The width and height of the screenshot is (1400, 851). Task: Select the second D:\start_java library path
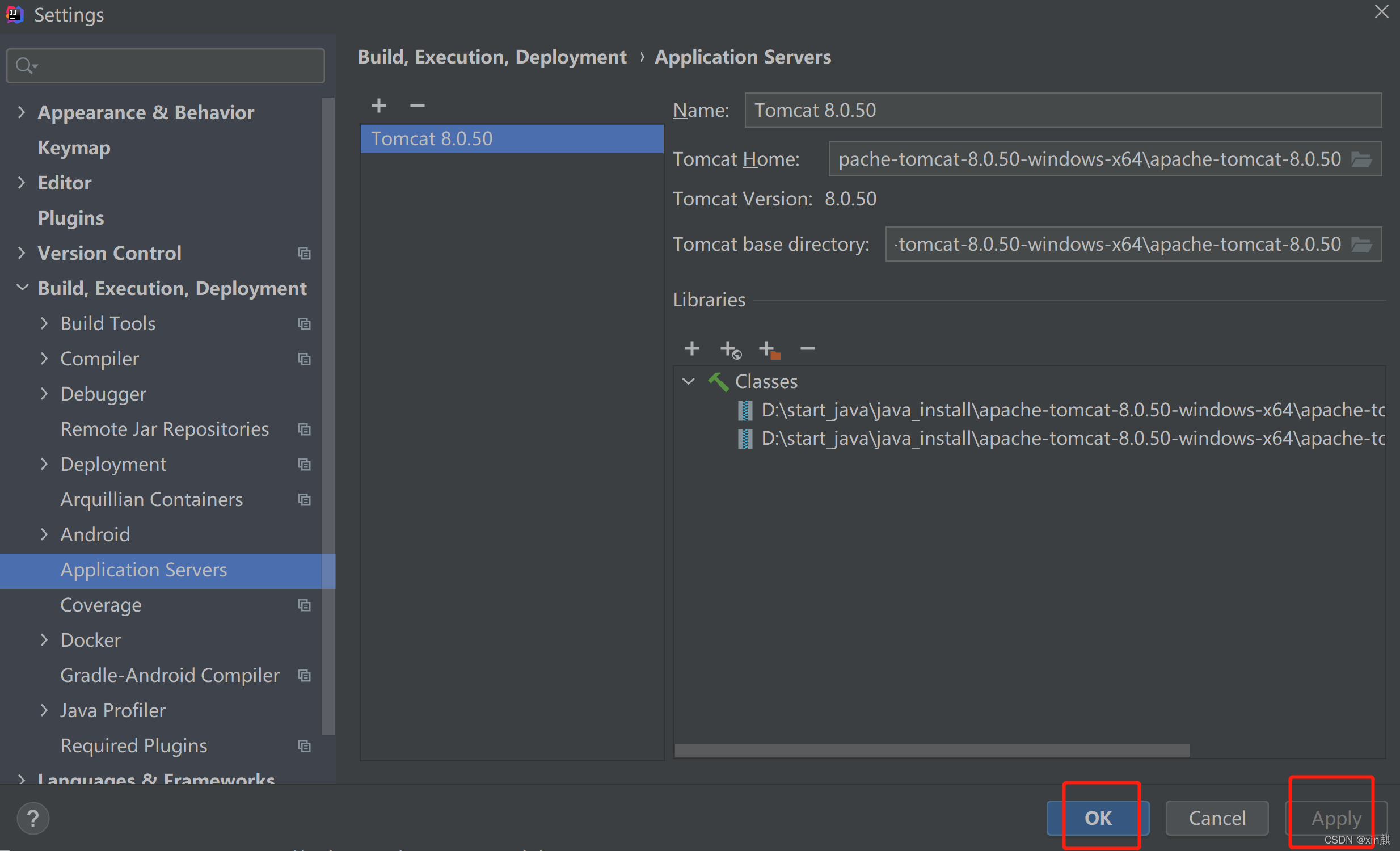1073,439
